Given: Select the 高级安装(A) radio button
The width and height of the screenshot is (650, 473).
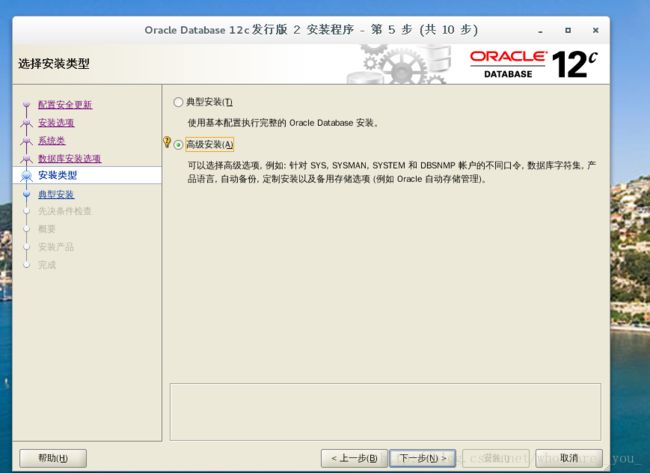Looking at the screenshot, I should pos(178,145).
